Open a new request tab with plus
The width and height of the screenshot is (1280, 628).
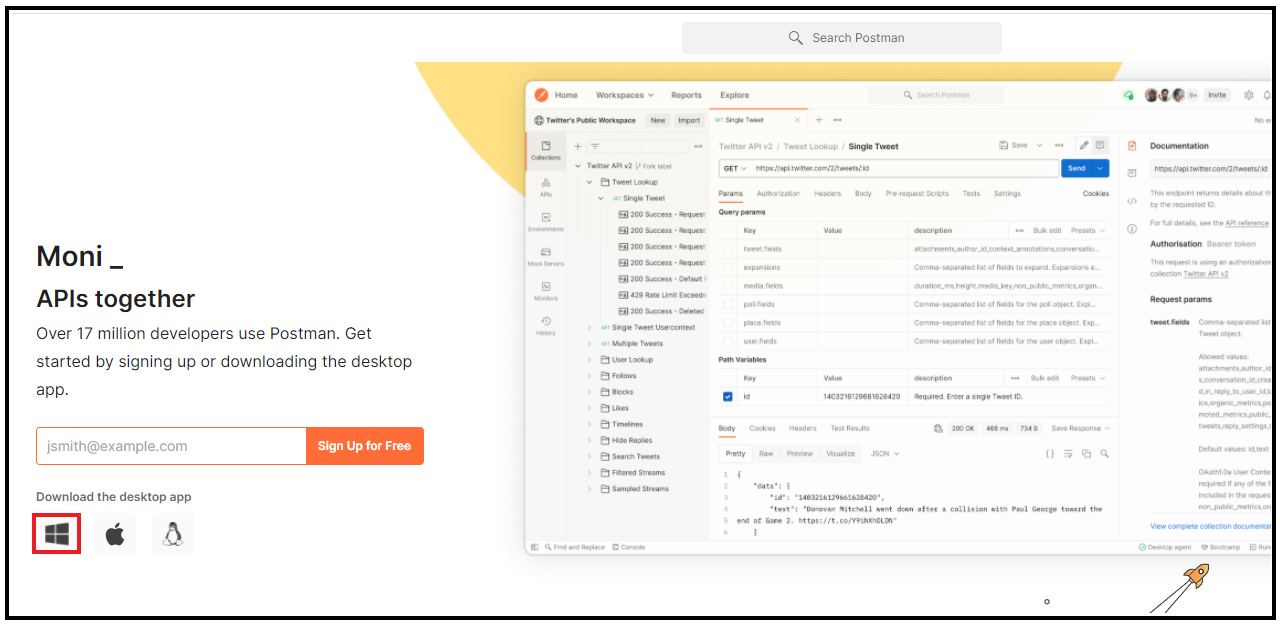click(x=819, y=120)
